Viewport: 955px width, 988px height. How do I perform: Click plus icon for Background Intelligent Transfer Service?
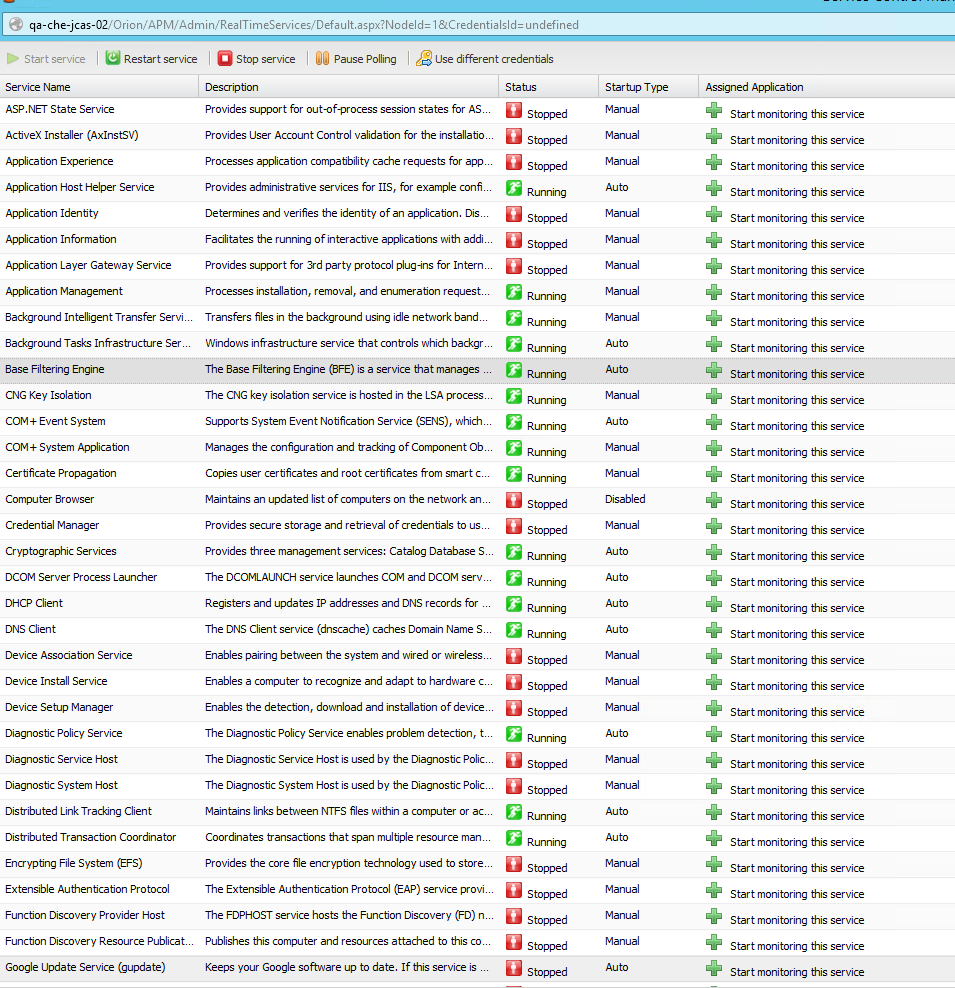(714, 319)
